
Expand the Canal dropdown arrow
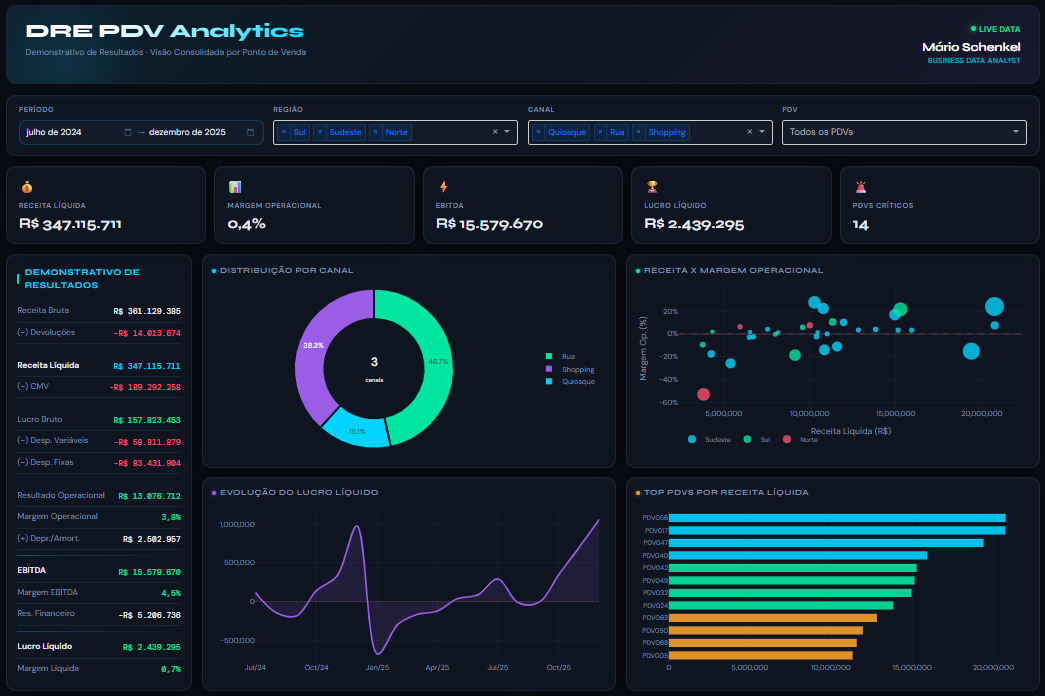(x=762, y=132)
